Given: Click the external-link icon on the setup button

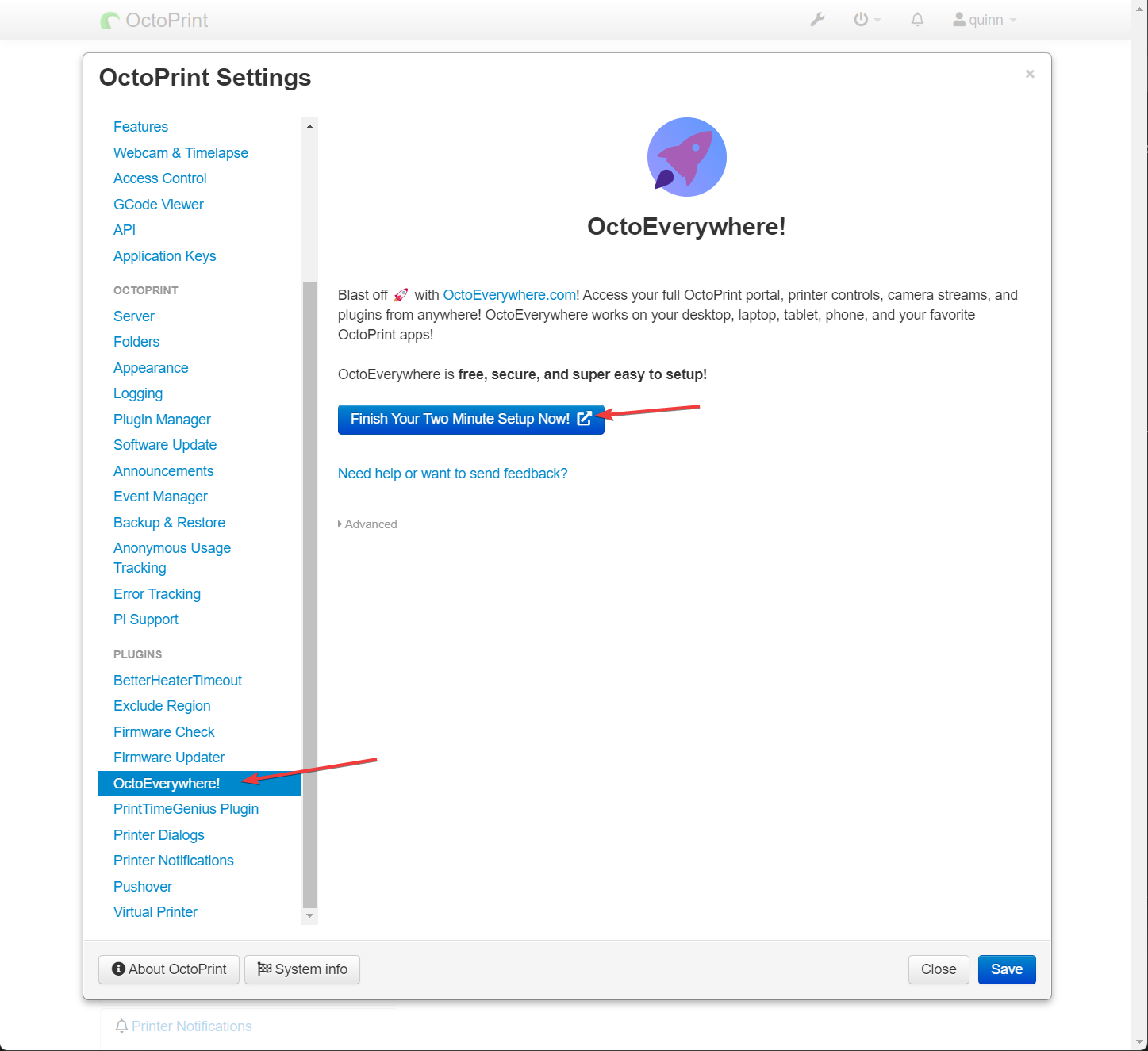Looking at the screenshot, I should (584, 419).
